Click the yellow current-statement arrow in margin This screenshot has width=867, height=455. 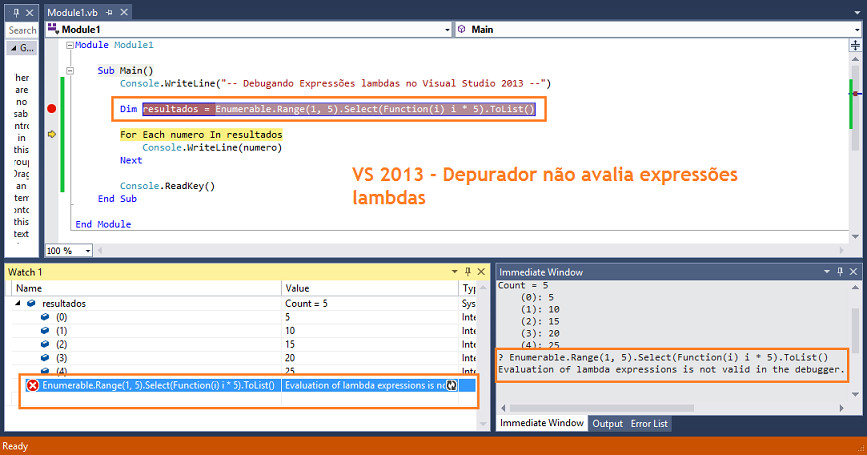(52, 134)
